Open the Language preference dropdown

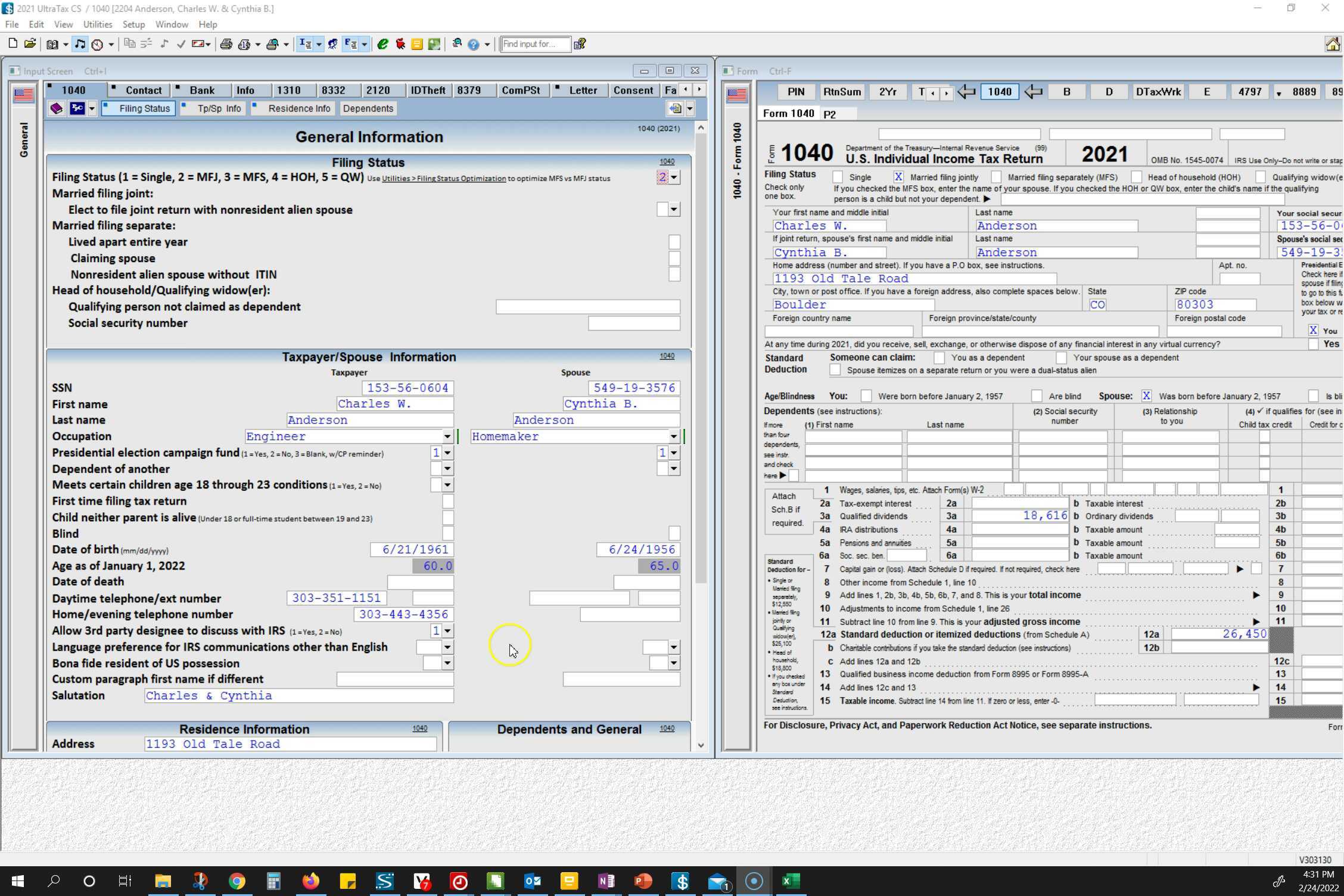click(446, 647)
